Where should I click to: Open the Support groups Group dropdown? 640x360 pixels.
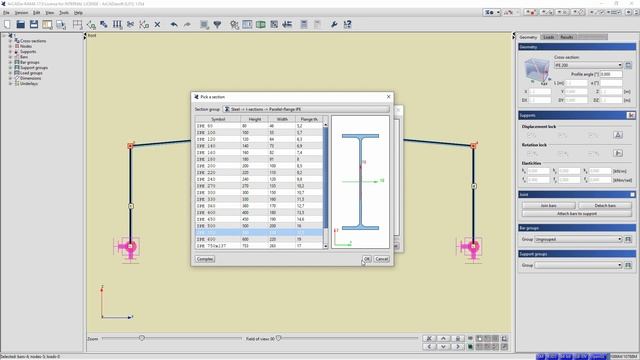point(578,265)
